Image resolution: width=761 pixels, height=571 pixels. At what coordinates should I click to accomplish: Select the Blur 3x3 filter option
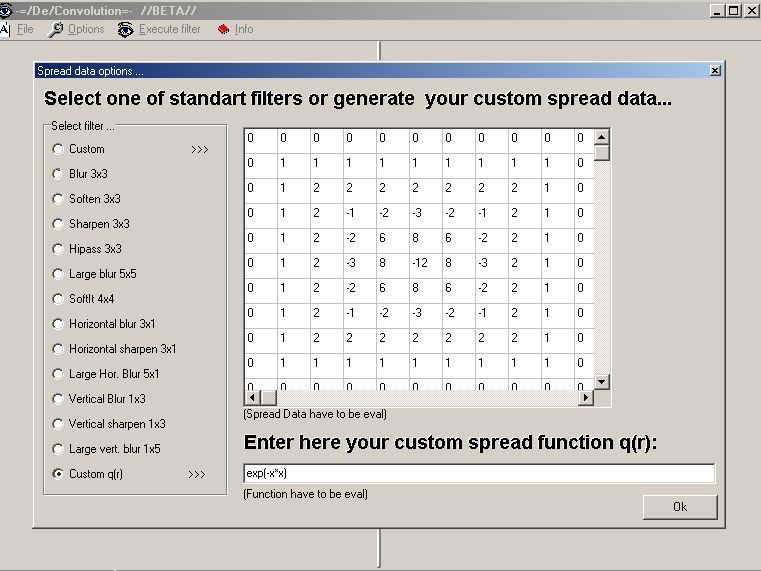pyautogui.click(x=57, y=174)
